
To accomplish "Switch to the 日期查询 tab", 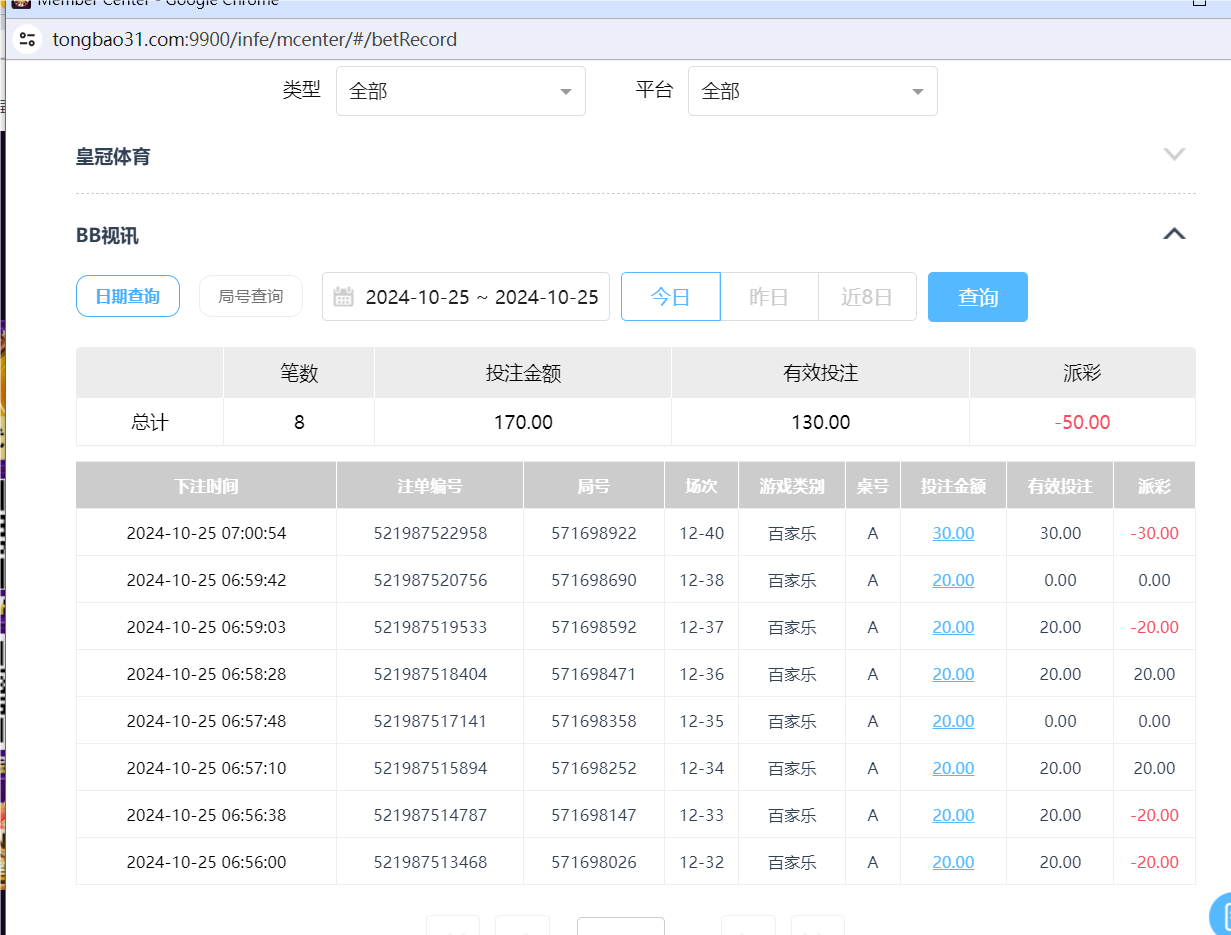I will (x=127, y=296).
